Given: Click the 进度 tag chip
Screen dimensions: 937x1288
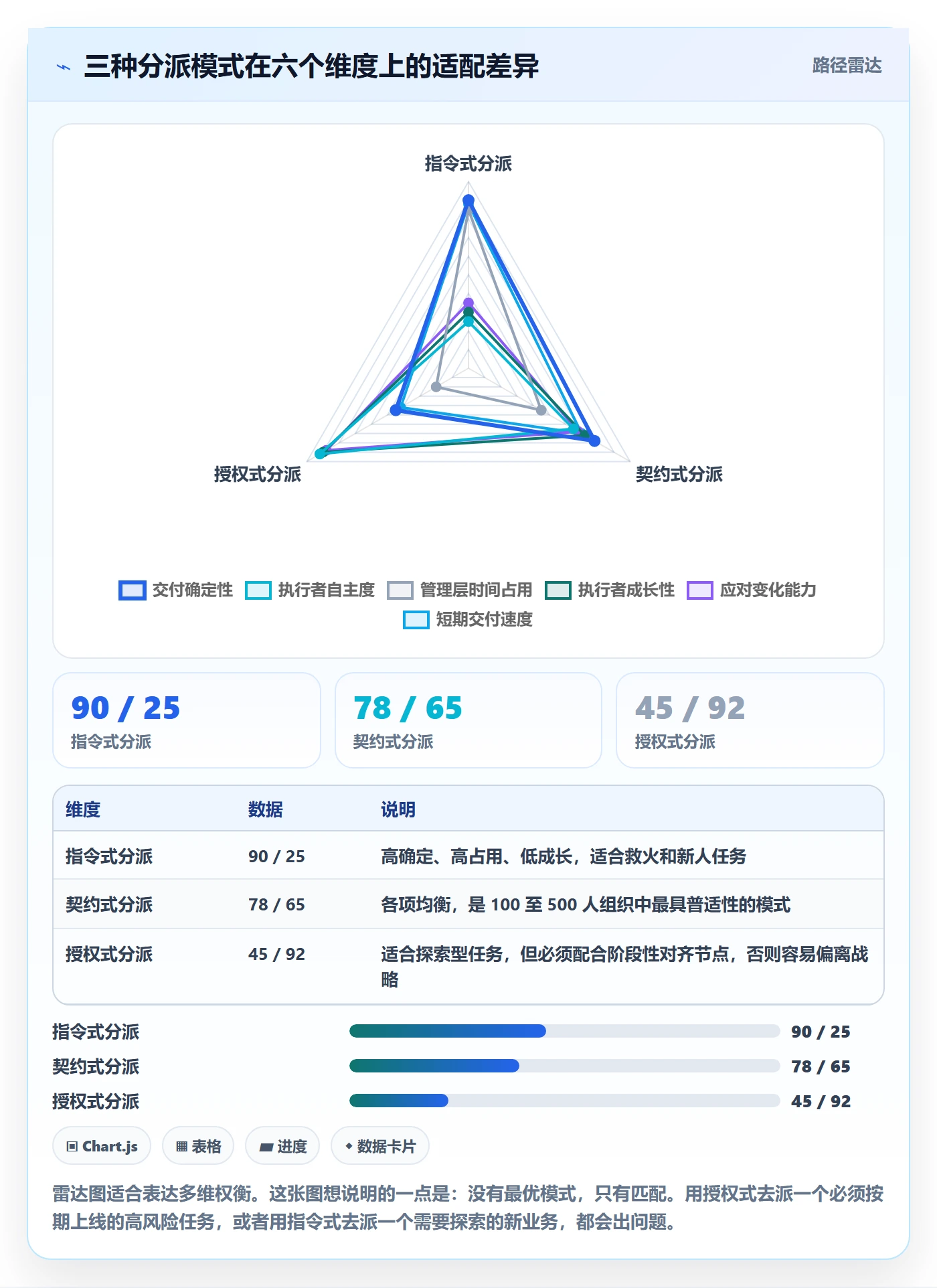Looking at the screenshot, I should [282, 1146].
